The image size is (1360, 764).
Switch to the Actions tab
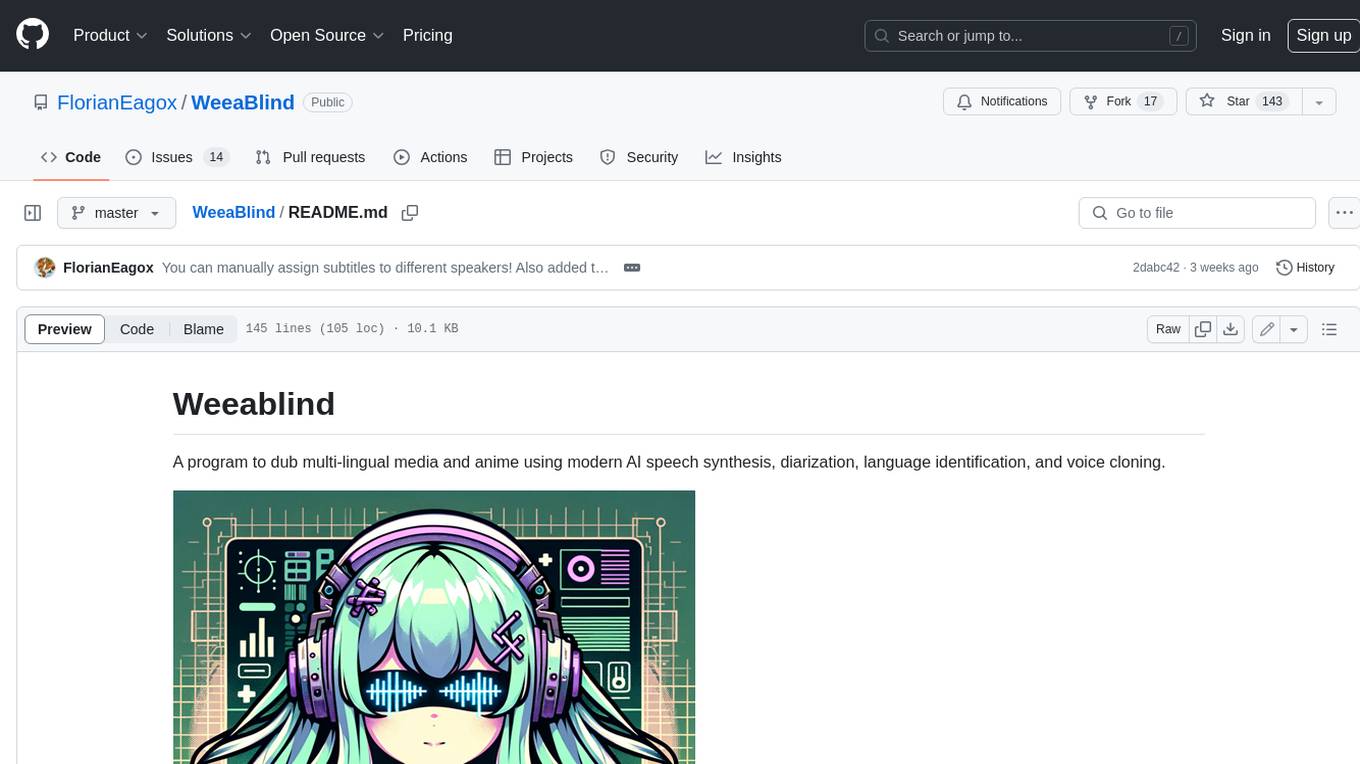430,157
